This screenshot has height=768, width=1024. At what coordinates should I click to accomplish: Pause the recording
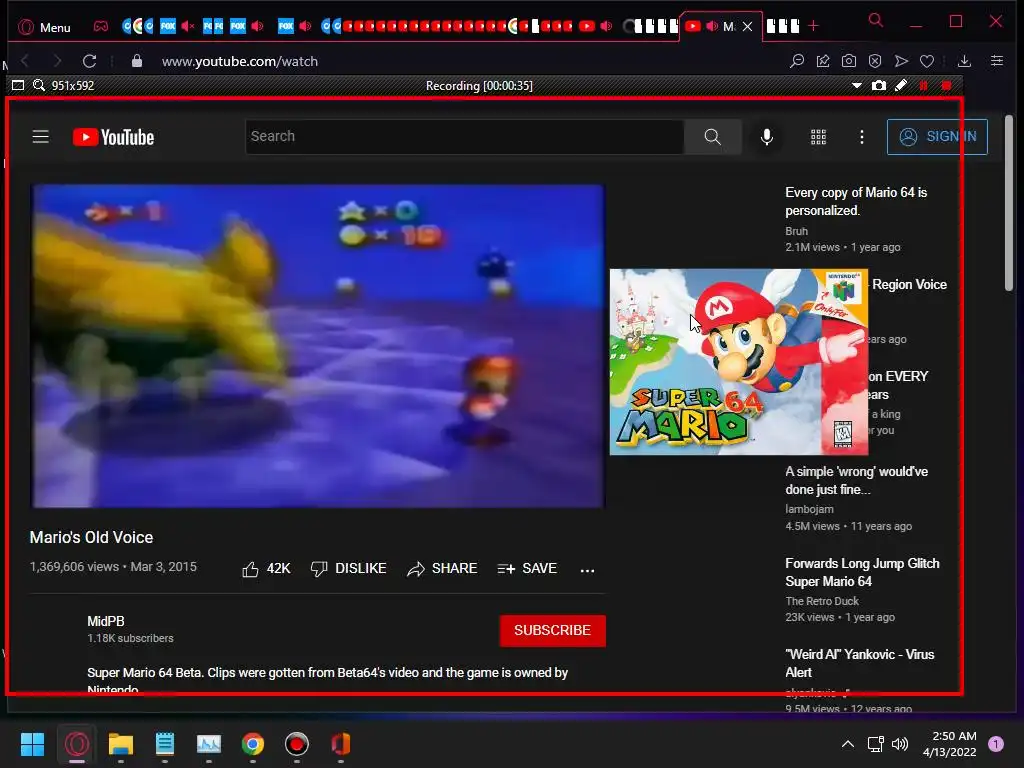[x=923, y=86]
